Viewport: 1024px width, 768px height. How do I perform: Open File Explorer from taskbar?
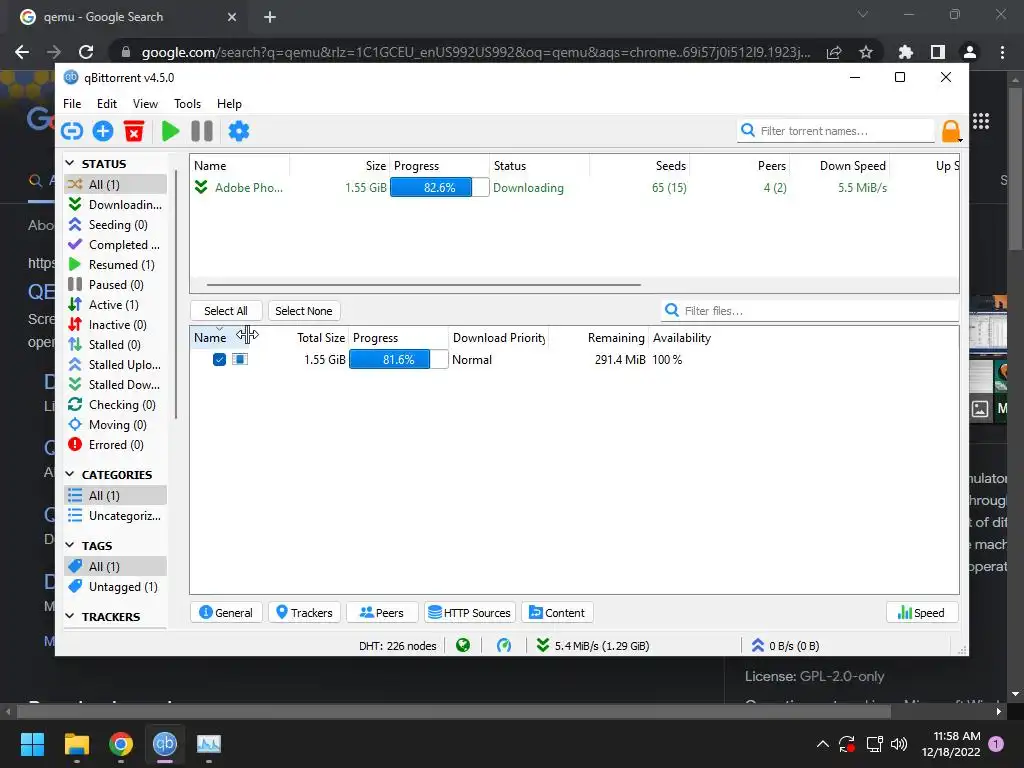click(x=77, y=744)
